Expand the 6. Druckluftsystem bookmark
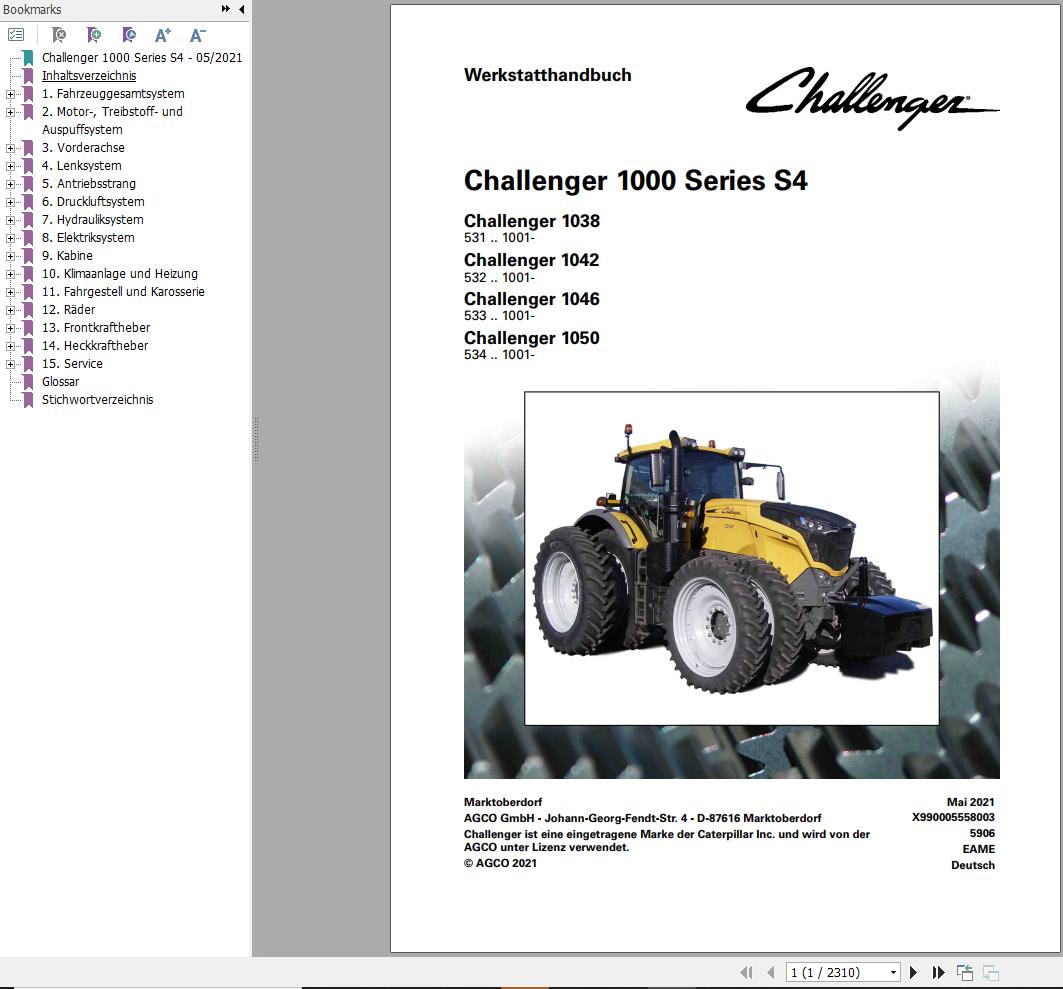 coord(10,202)
